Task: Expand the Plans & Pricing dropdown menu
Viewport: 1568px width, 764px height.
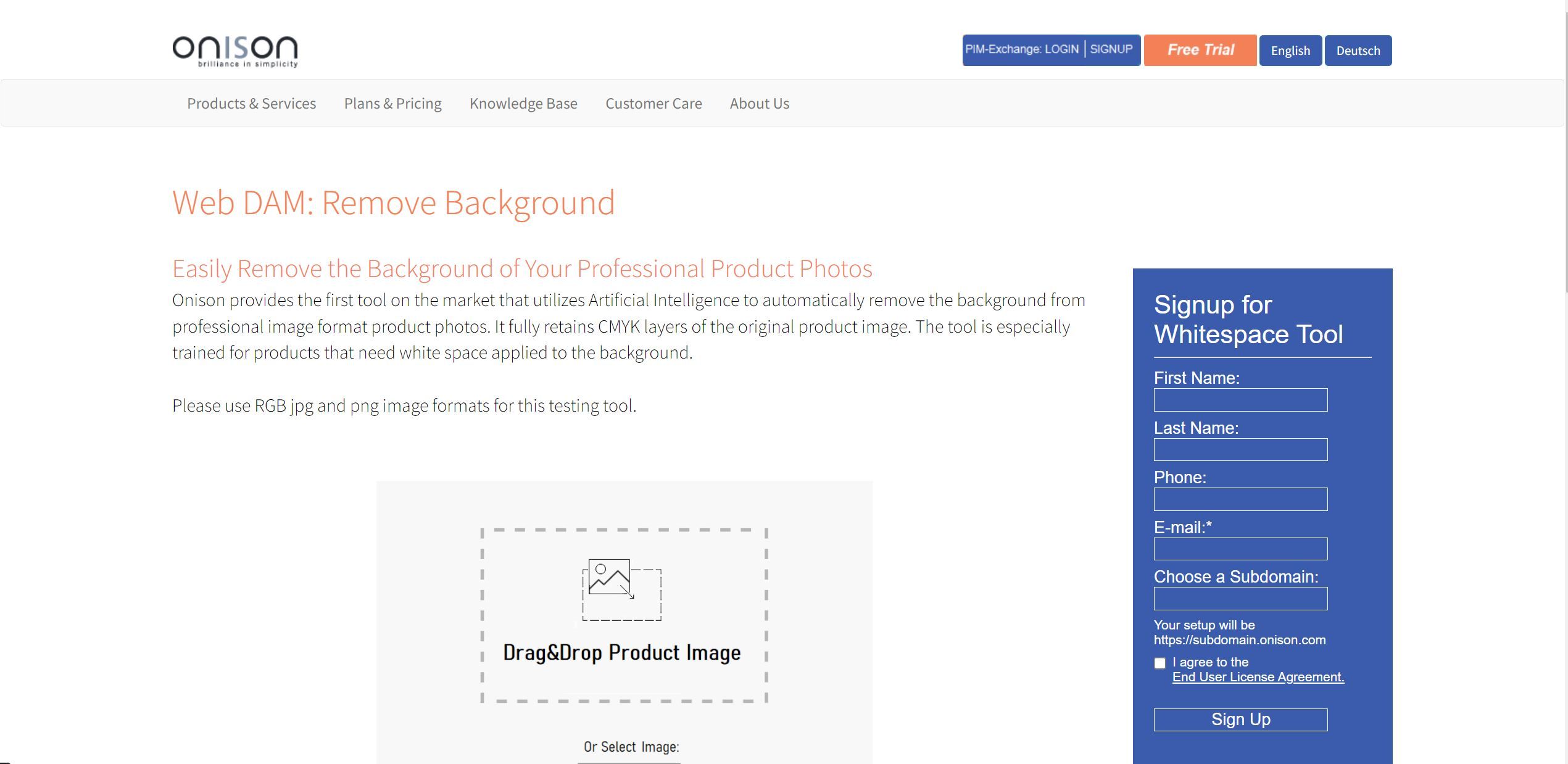Action: [x=393, y=103]
